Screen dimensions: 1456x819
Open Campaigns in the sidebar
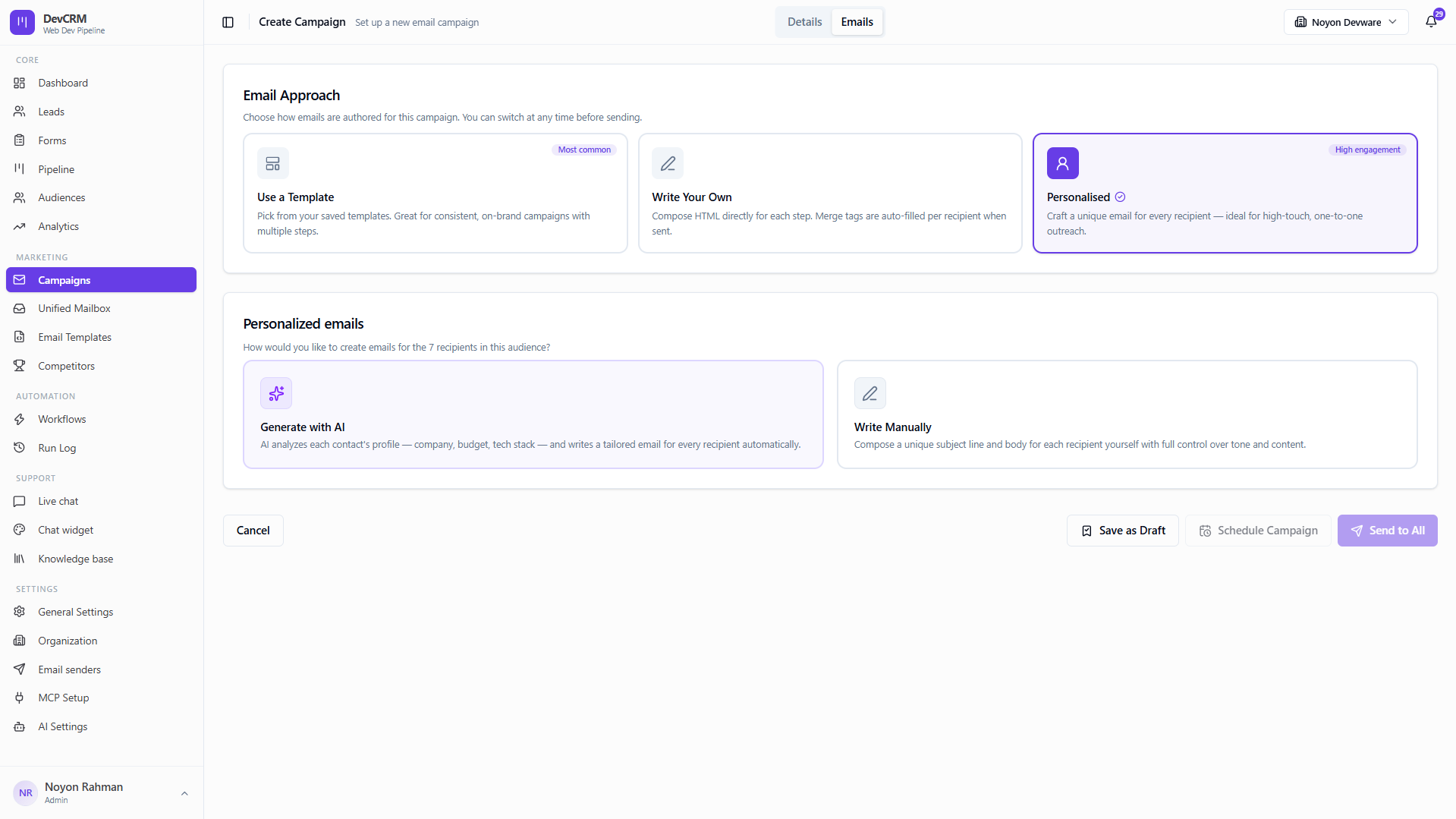pyautogui.click(x=102, y=280)
